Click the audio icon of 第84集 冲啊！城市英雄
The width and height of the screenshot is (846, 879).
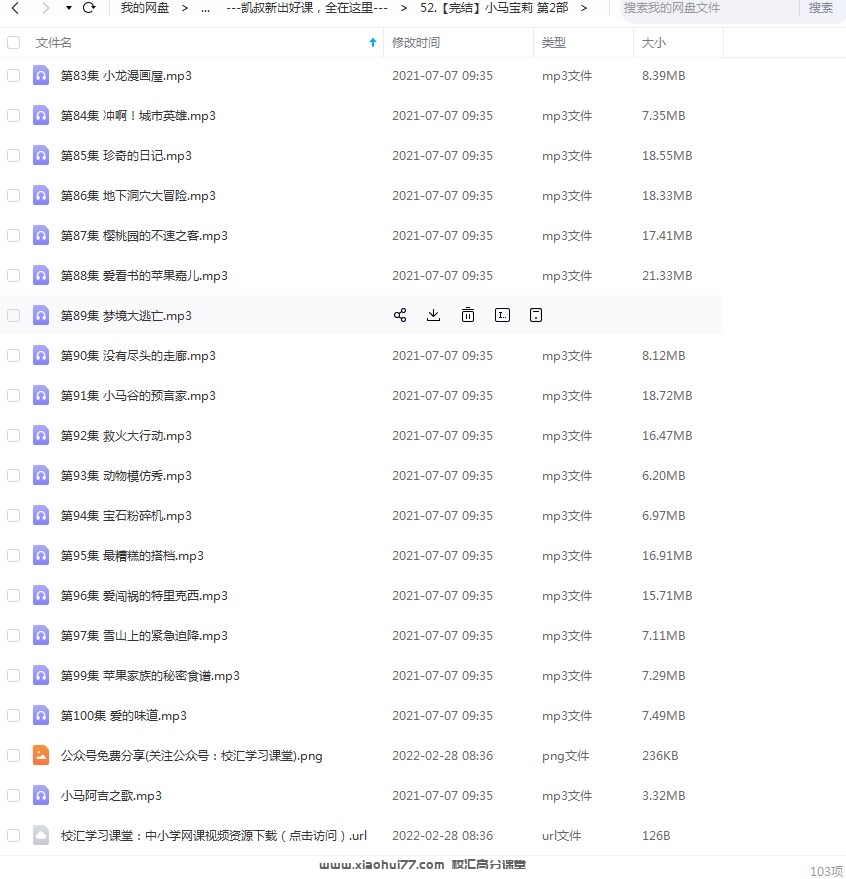(x=41, y=115)
